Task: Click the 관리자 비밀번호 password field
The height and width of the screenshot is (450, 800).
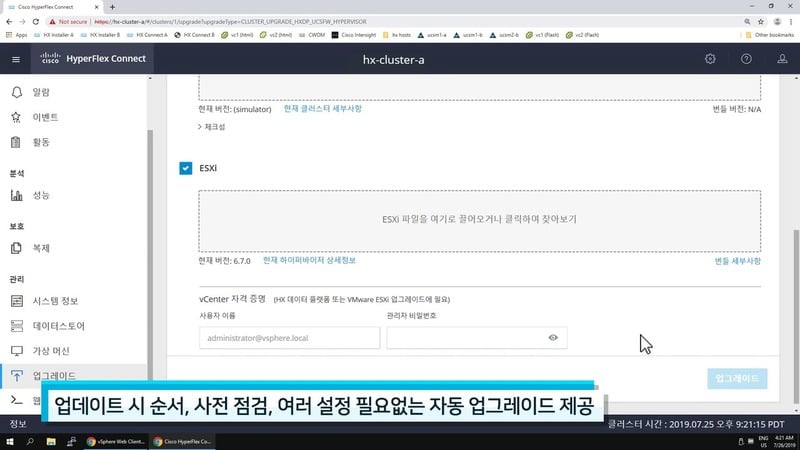Action: pos(477,338)
